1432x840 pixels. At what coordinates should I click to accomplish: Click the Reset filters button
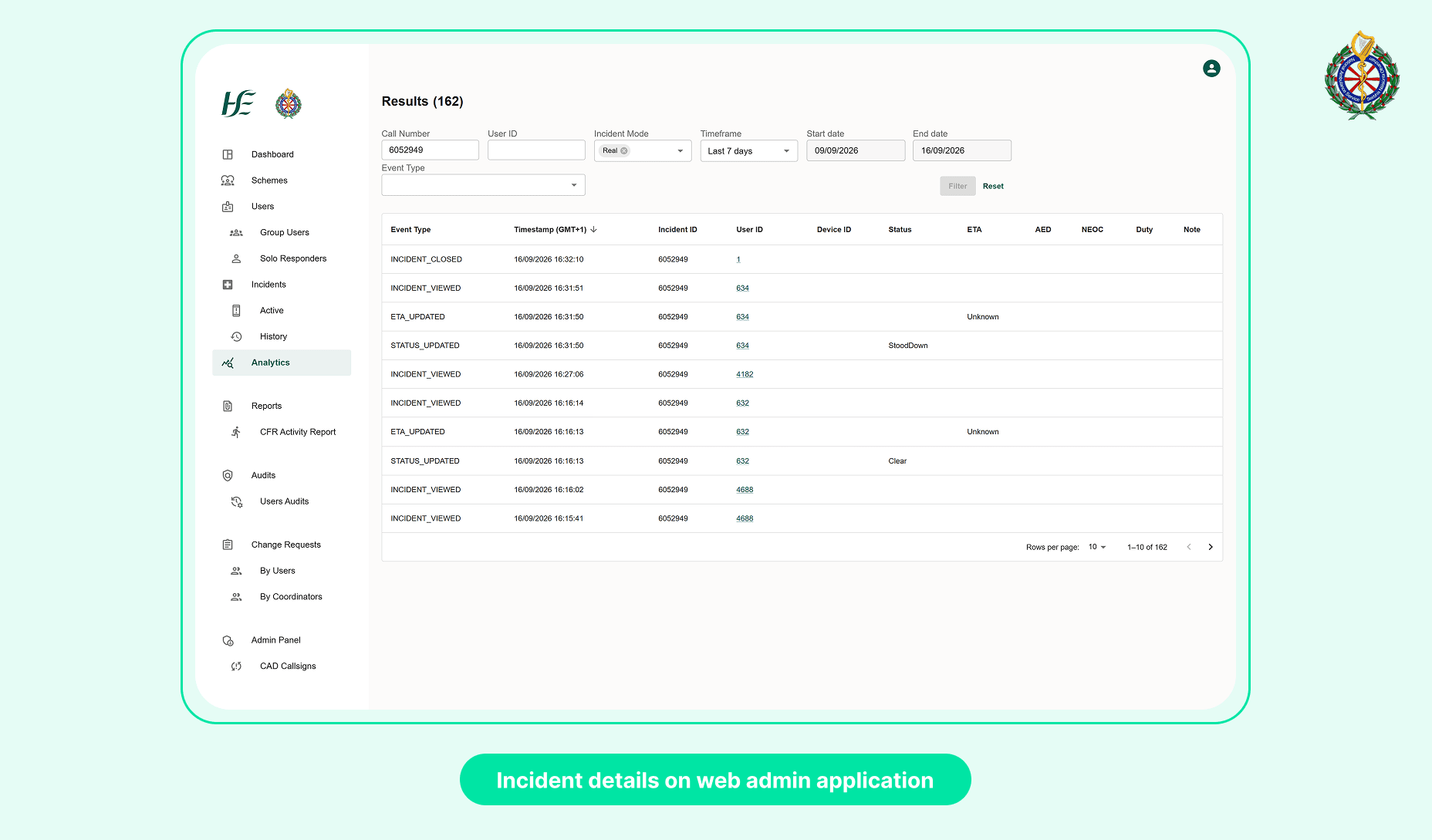click(993, 187)
